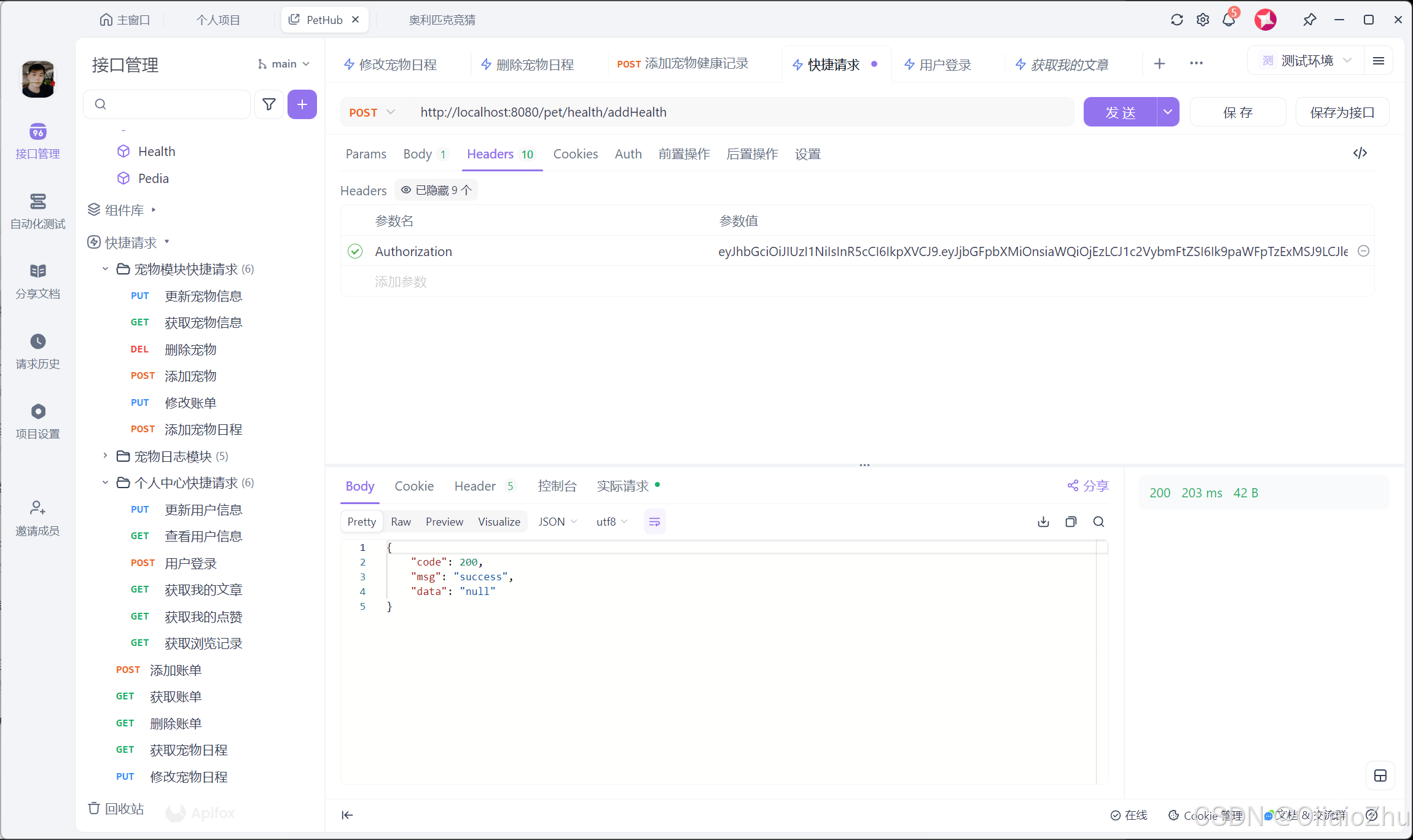This screenshot has height=840, width=1413.
Task: Open the 自动化测试 panel in left sidebar
Action: [37, 211]
